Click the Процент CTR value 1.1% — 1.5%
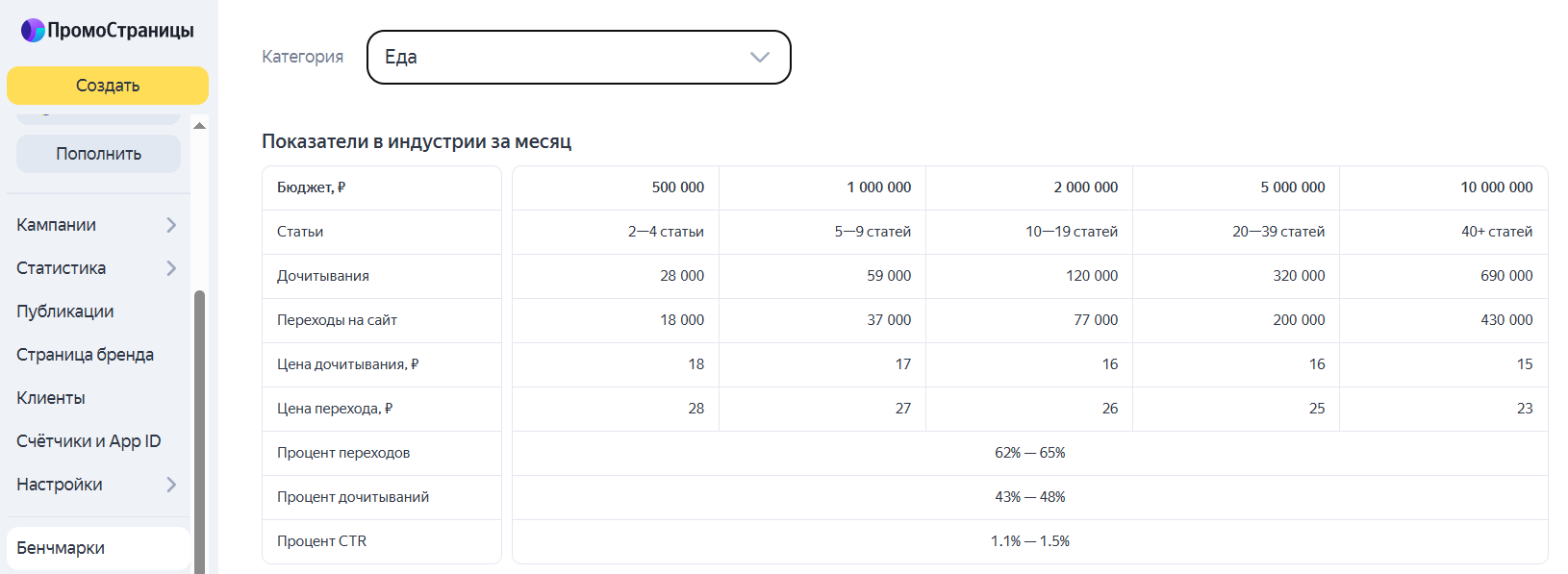 pos(1029,541)
